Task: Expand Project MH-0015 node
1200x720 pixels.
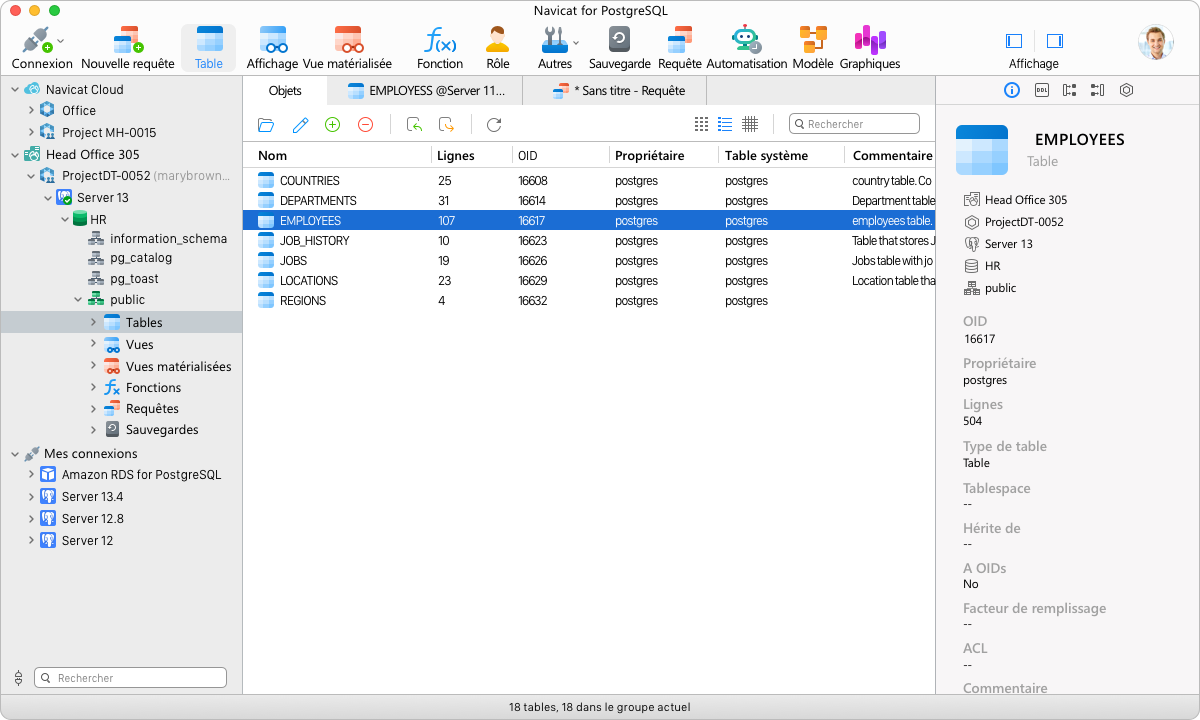Action: coord(31,132)
